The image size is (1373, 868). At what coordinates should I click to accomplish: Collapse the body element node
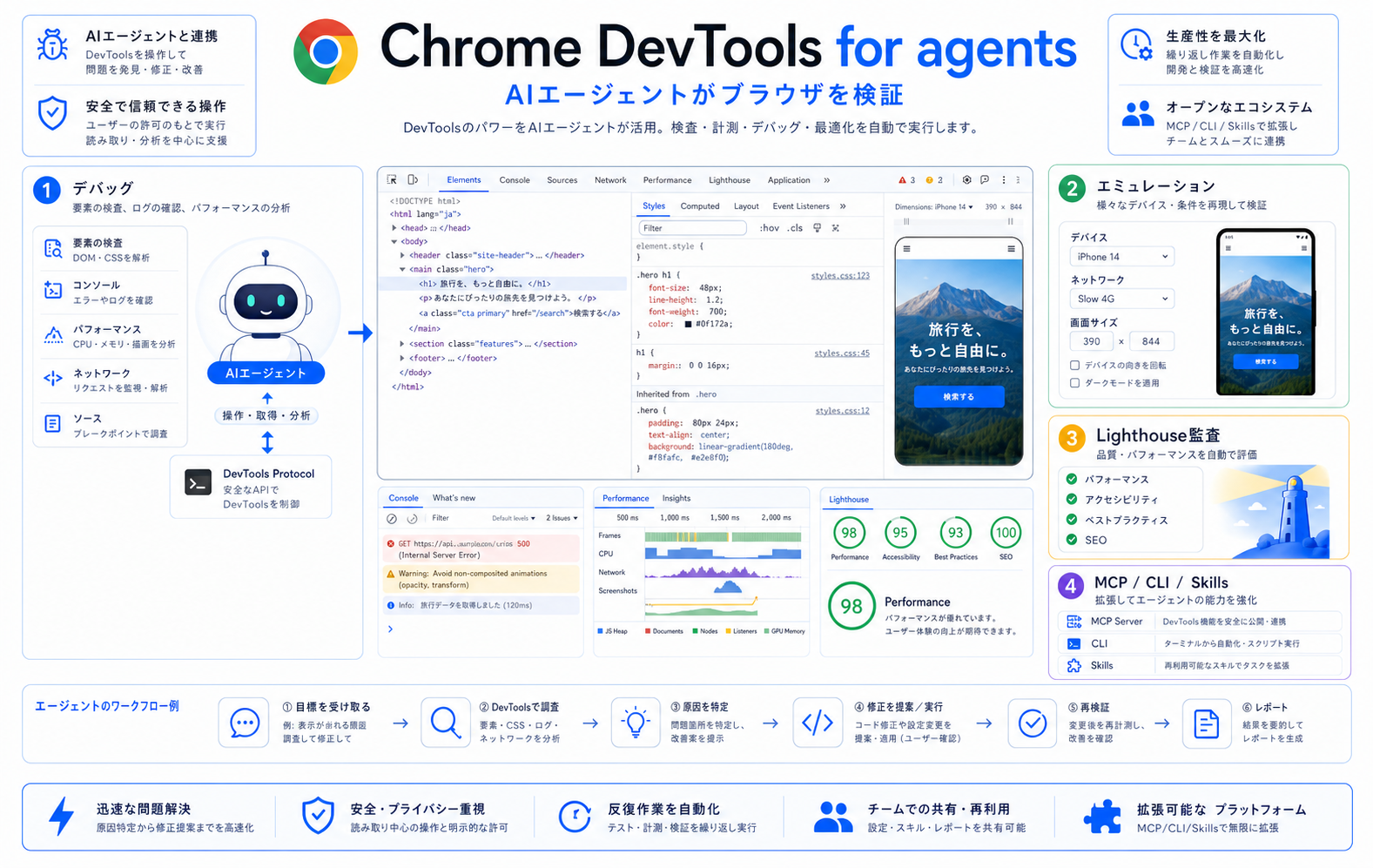[394, 242]
